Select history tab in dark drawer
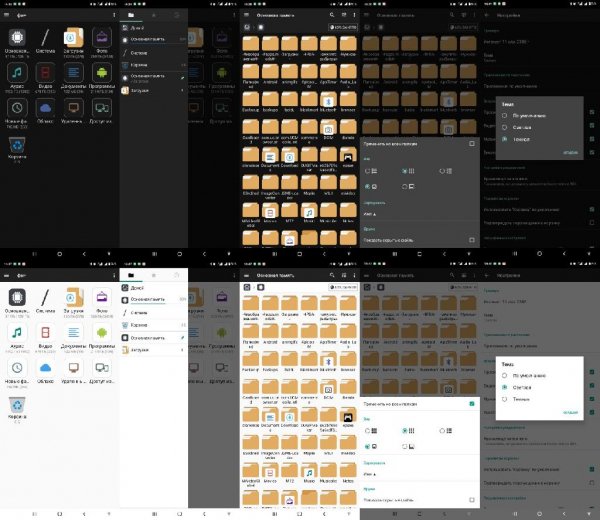 click(x=176, y=15)
